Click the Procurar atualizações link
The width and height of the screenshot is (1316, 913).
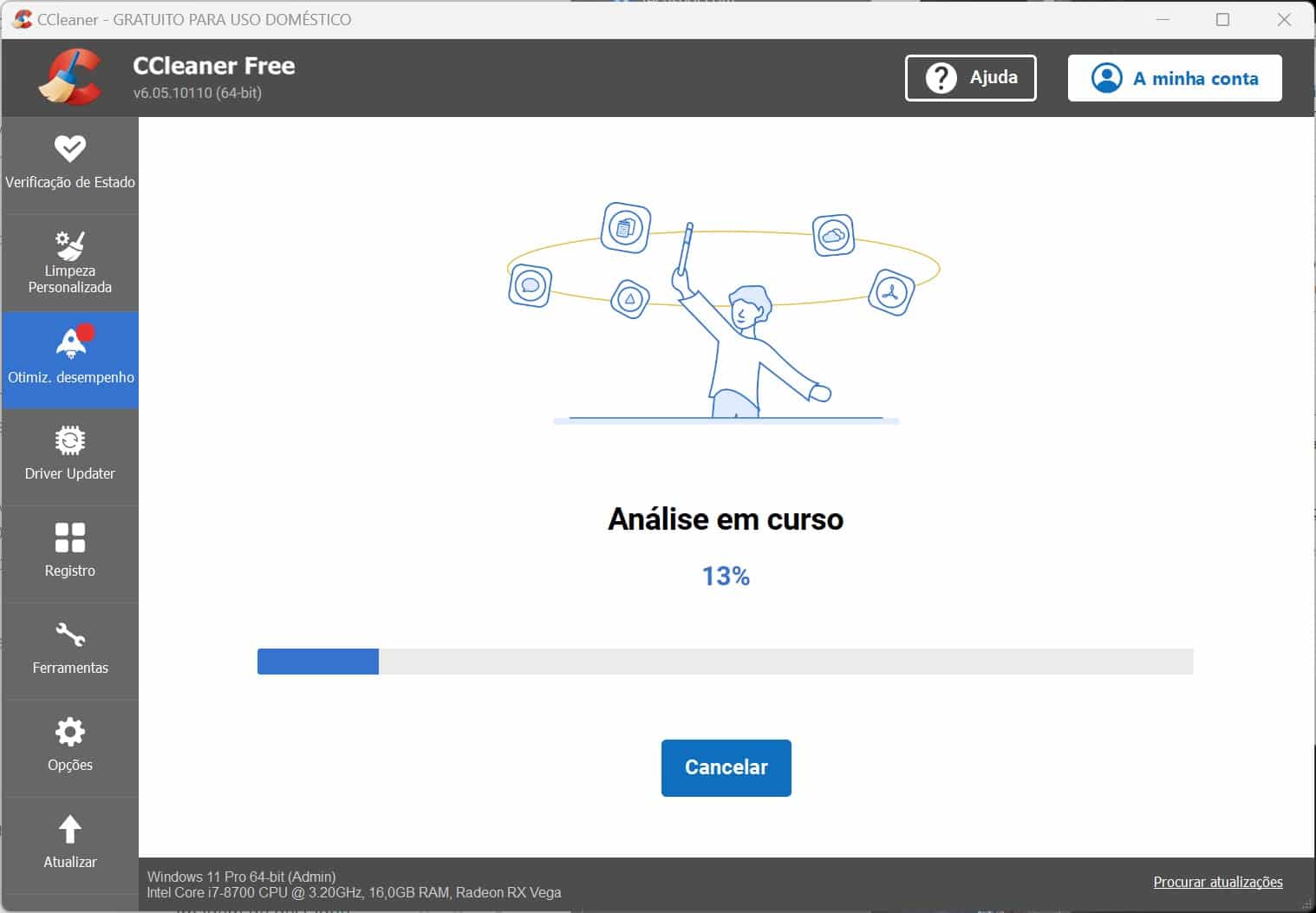tap(1217, 882)
